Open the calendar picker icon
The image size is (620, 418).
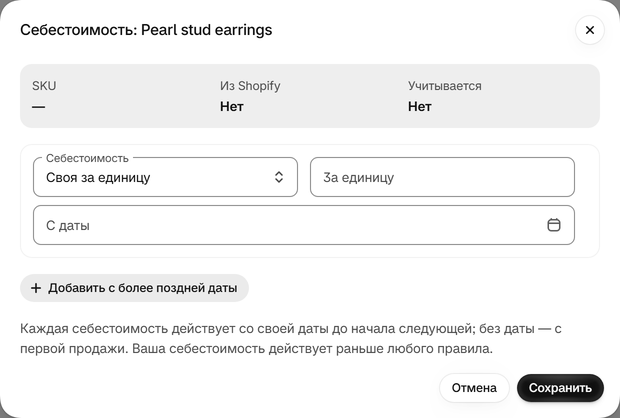coord(554,225)
